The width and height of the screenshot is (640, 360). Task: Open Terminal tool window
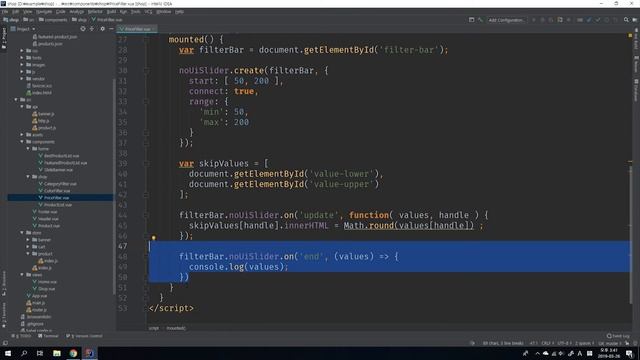pyautogui.click(x=48, y=336)
